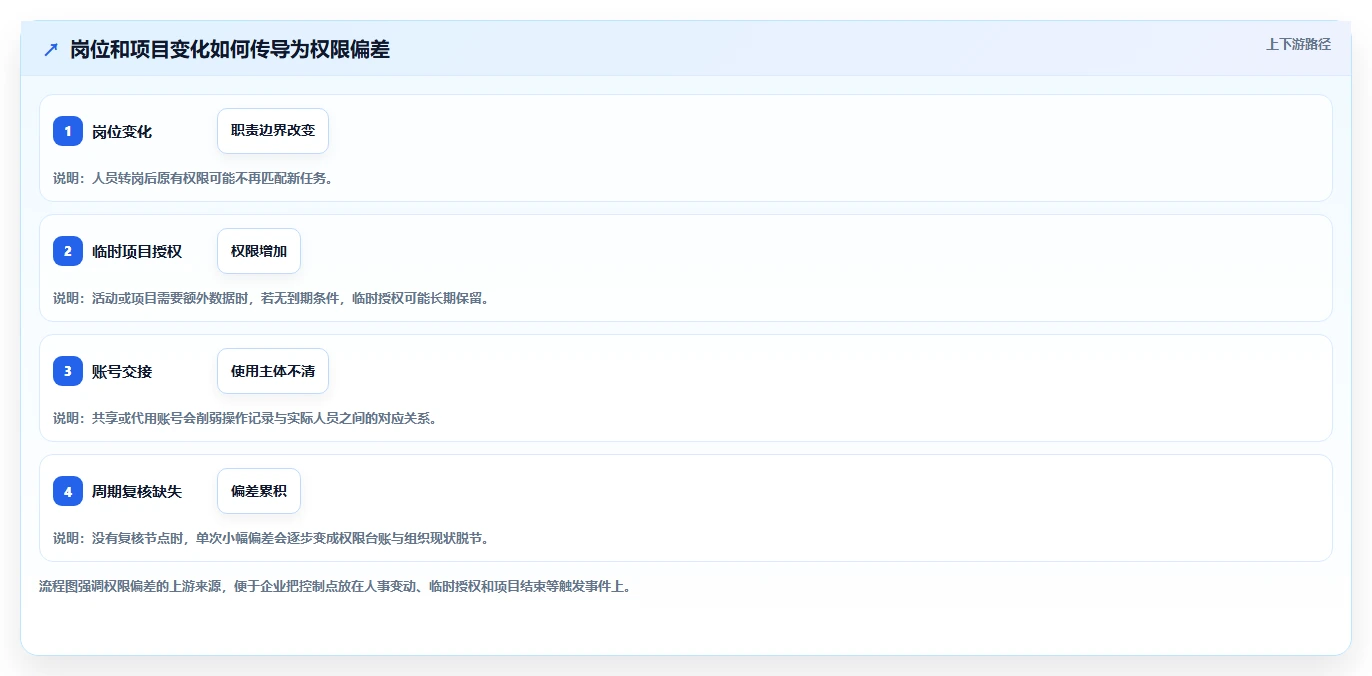The image size is (1372, 676).
Task: Select the 账号交接 step title
Action: pos(122,371)
